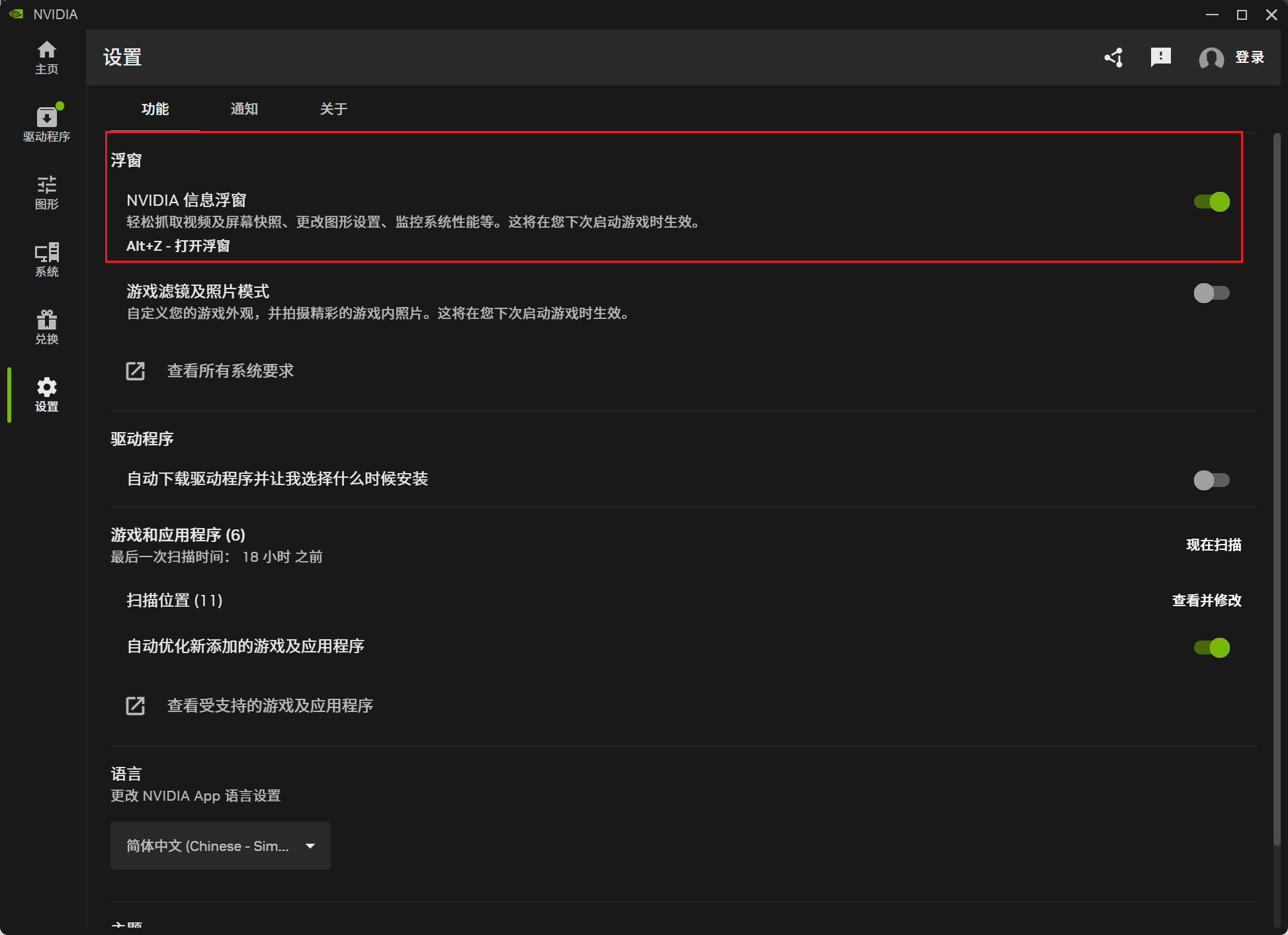The image size is (1288, 935).
Task: Open the 兑换 redeem gift icon
Action: click(46, 328)
